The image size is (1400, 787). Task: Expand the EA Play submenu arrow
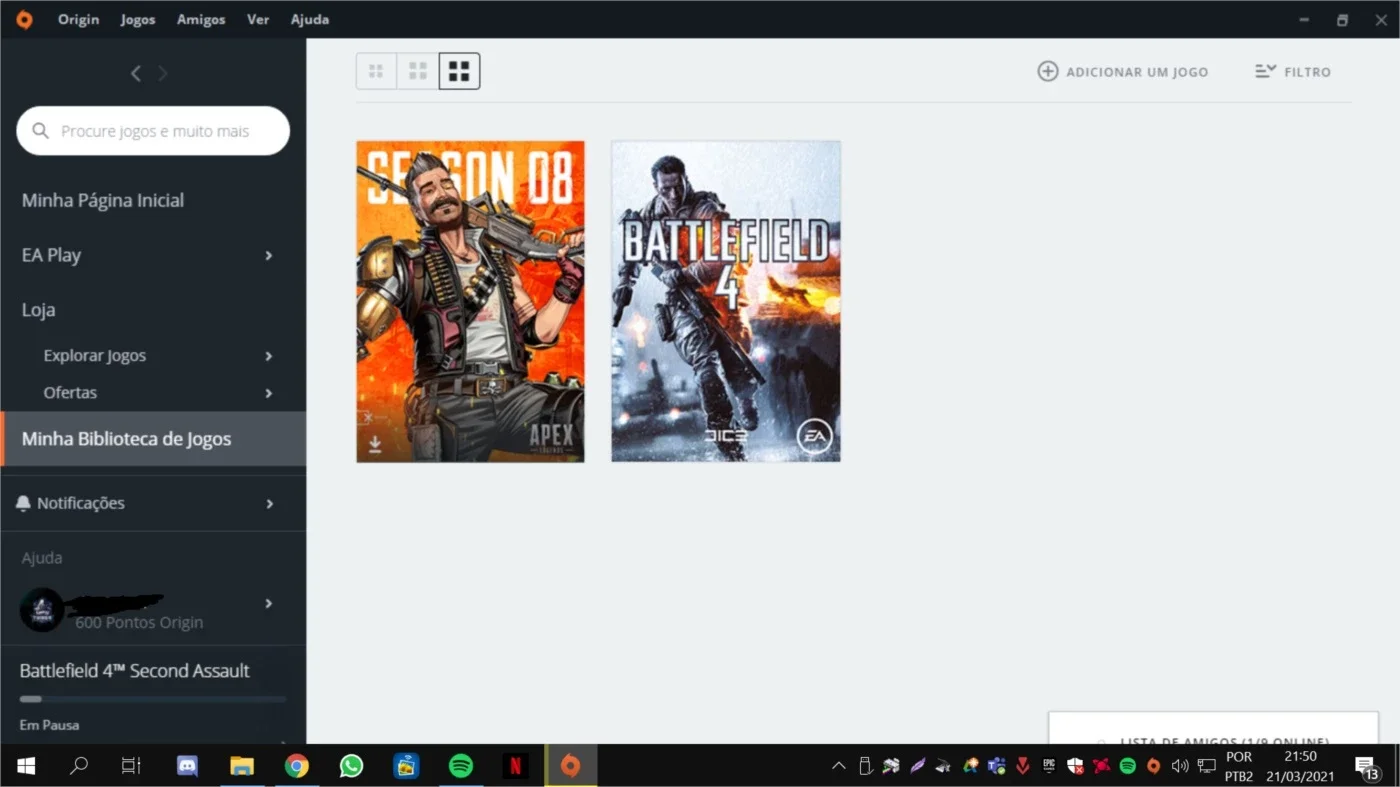pos(268,256)
